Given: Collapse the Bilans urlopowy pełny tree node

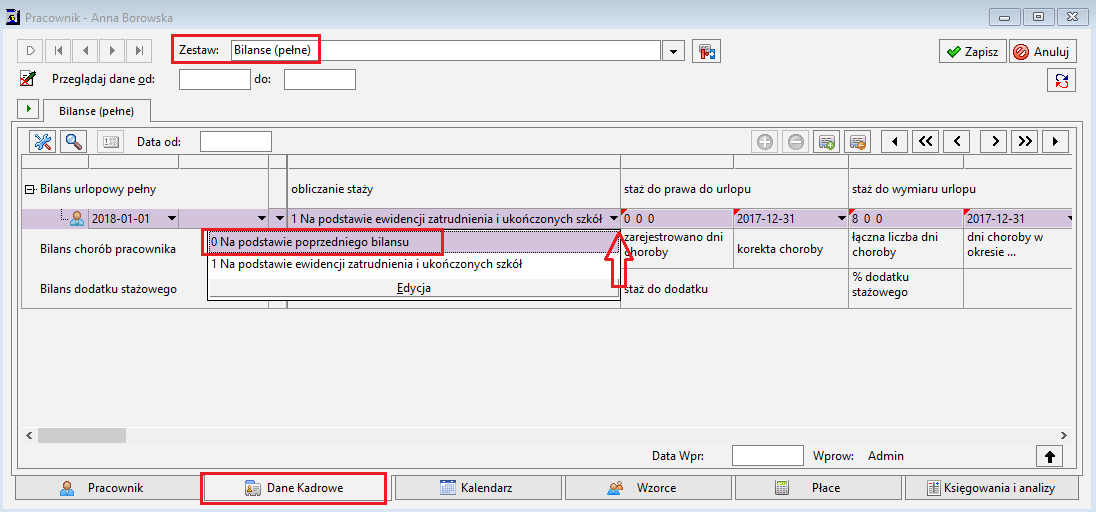Looking at the screenshot, I should (29, 189).
